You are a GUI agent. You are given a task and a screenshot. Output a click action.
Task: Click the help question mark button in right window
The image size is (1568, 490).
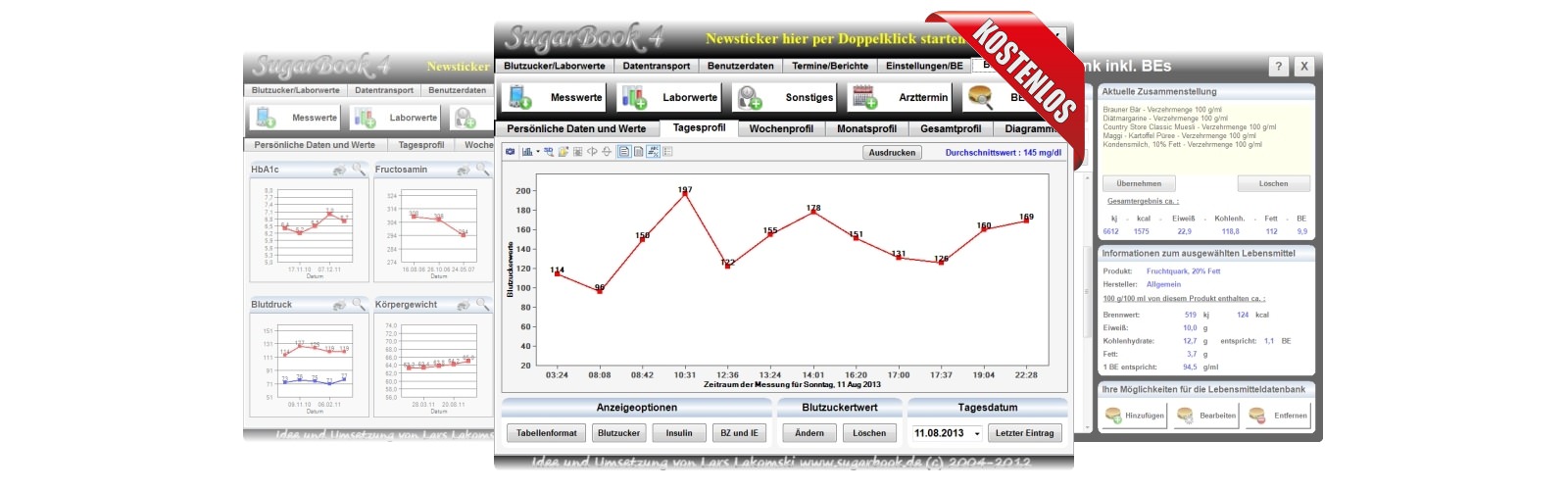[x=1278, y=67]
